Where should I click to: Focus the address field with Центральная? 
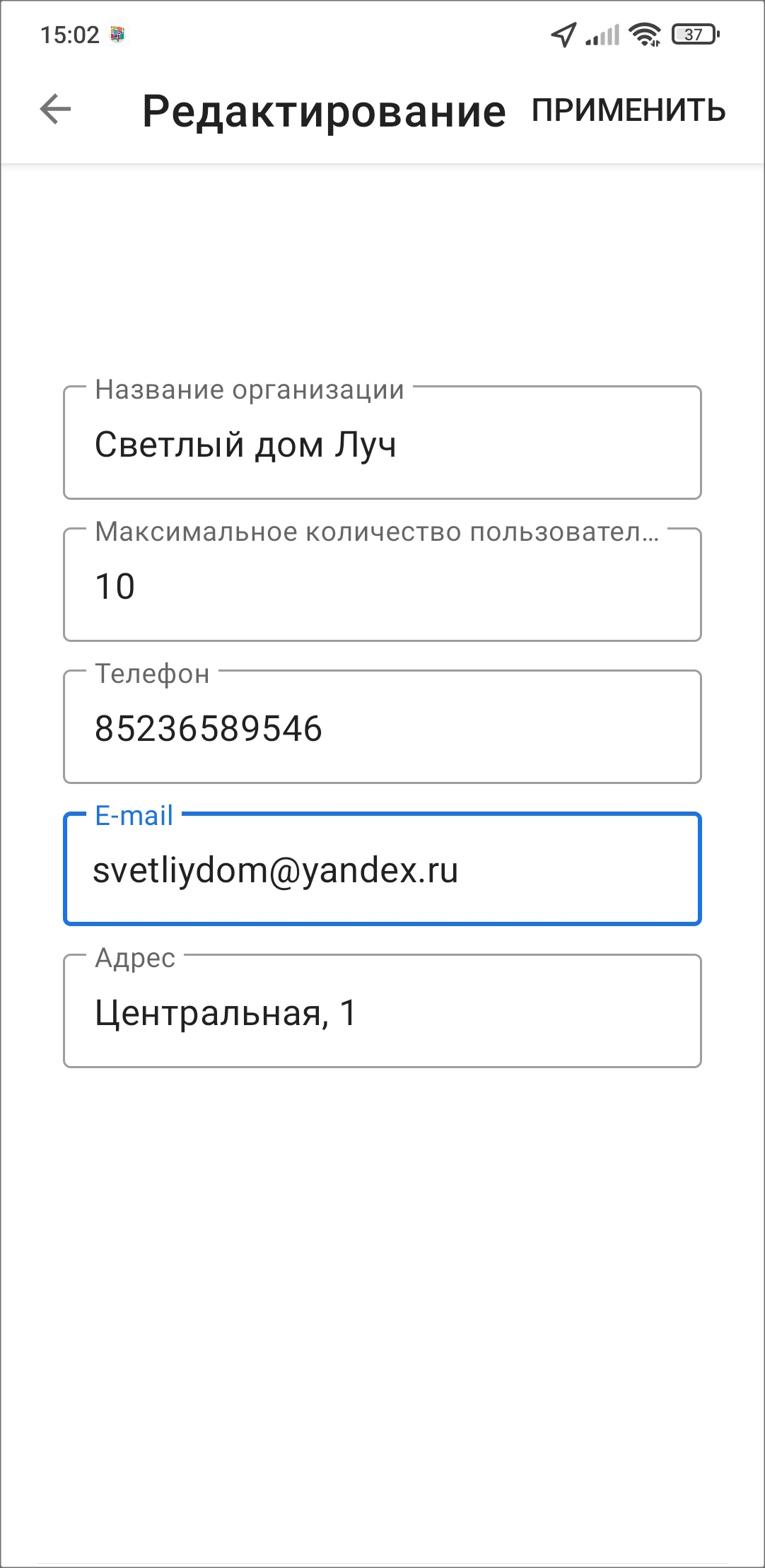click(x=382, y=1013)
